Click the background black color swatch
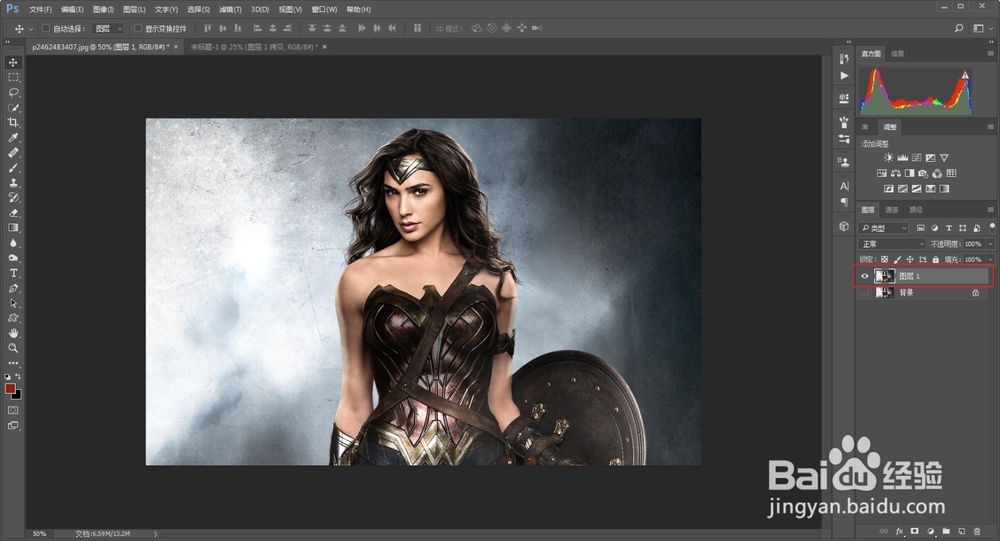This screenshot has width=1000, height=541. click(x=18, y=396)
